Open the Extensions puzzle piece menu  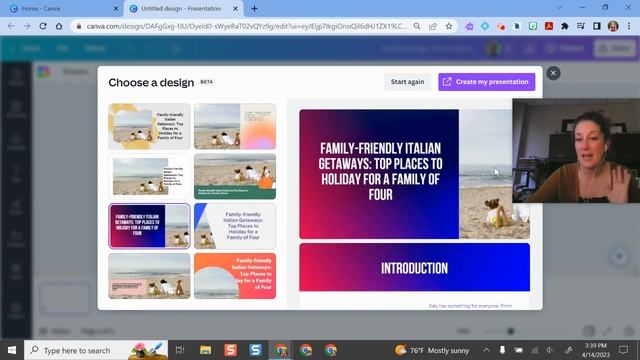pyautogui.click(x=564, y=26)
